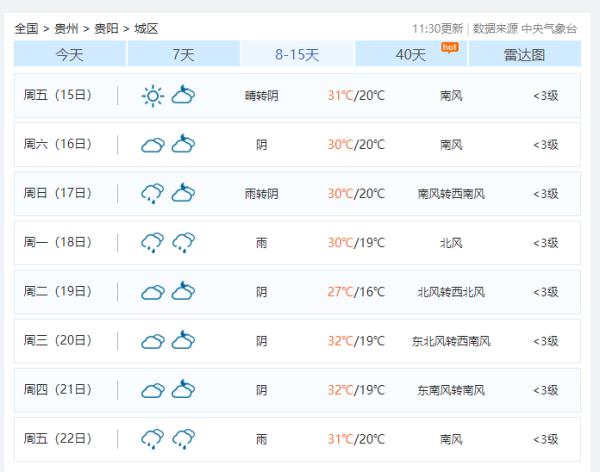Click the 晴转阴 weather description
This screenshot has height=472, width=600.
[x=262, y=96]
